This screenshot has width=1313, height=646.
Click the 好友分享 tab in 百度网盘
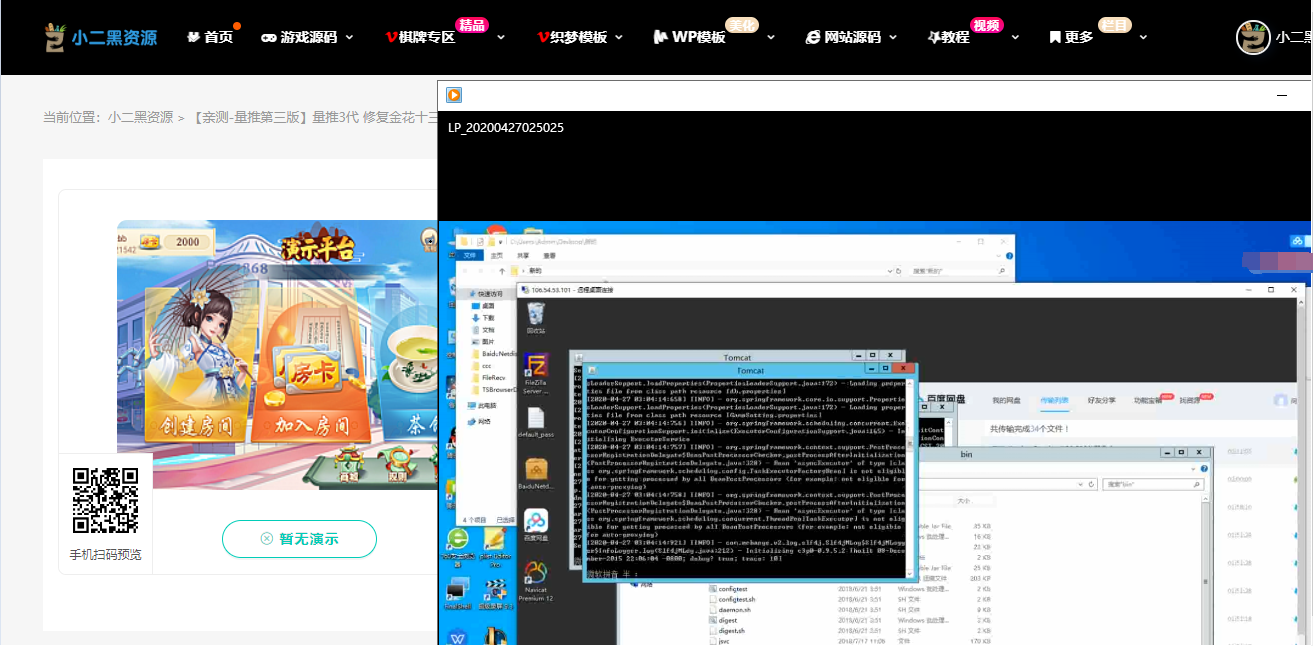click(1101, 400)
